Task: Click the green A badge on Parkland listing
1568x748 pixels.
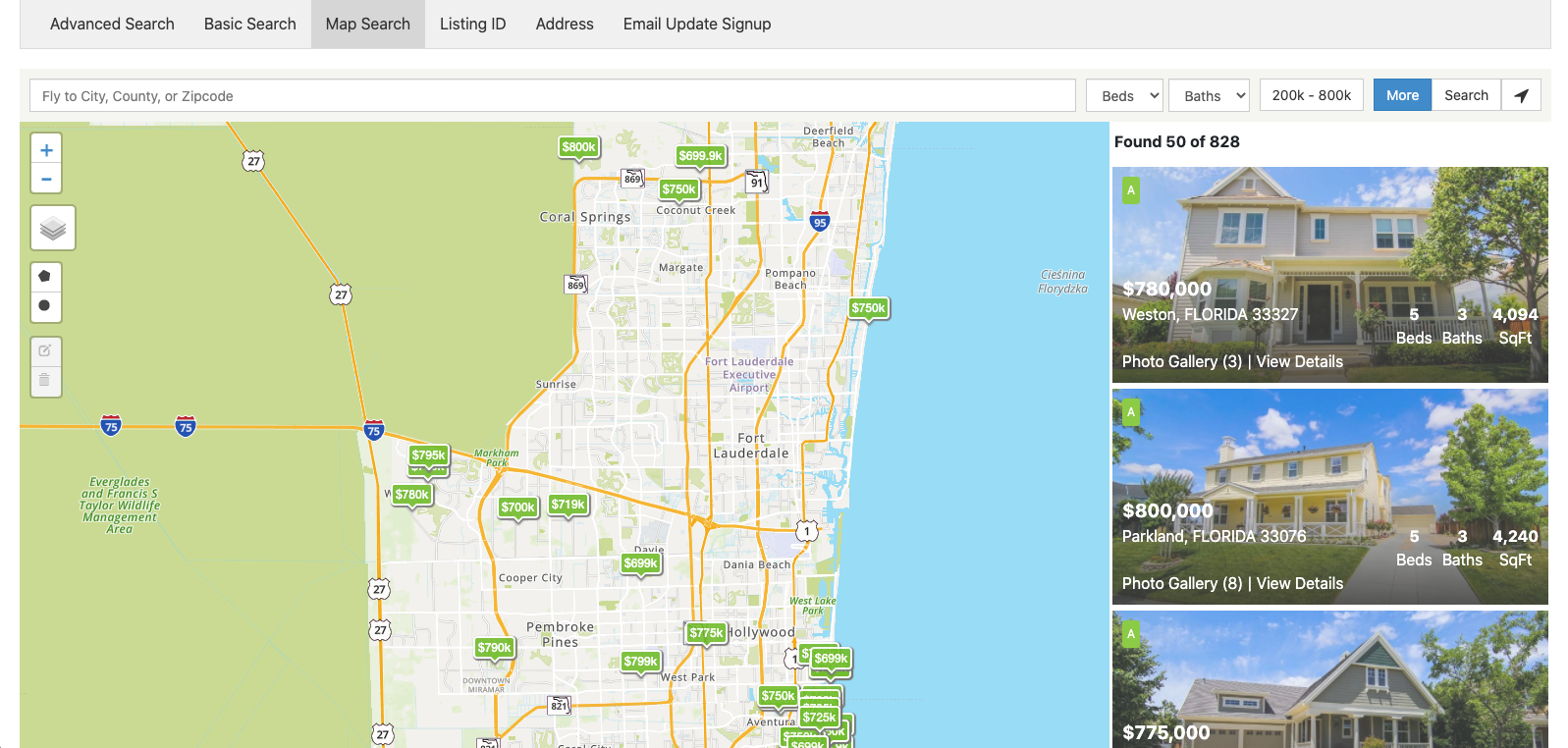Action: [1131, 412]
